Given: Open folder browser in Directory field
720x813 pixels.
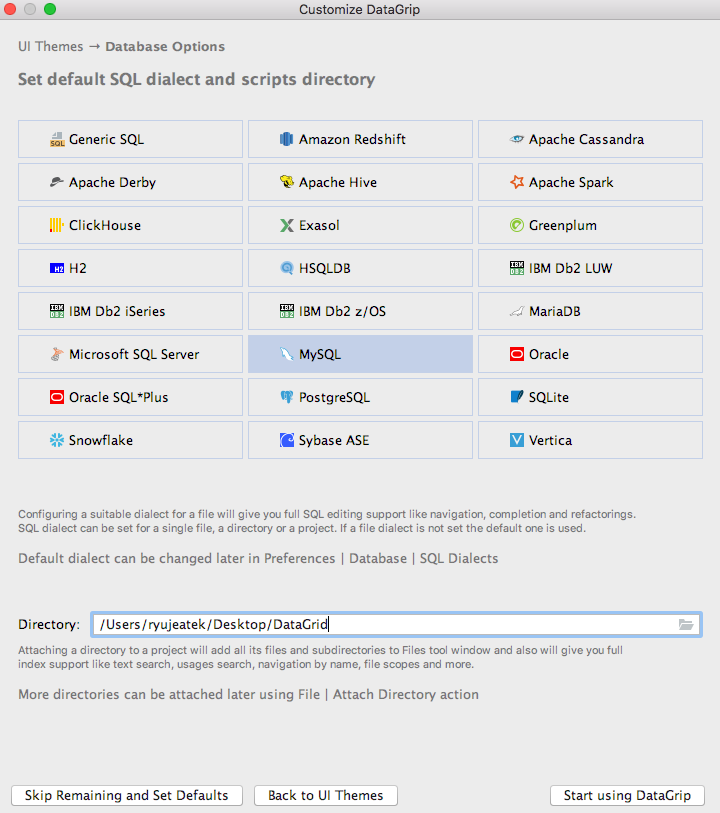Looking at the screenshot, I should click(686, 625).
